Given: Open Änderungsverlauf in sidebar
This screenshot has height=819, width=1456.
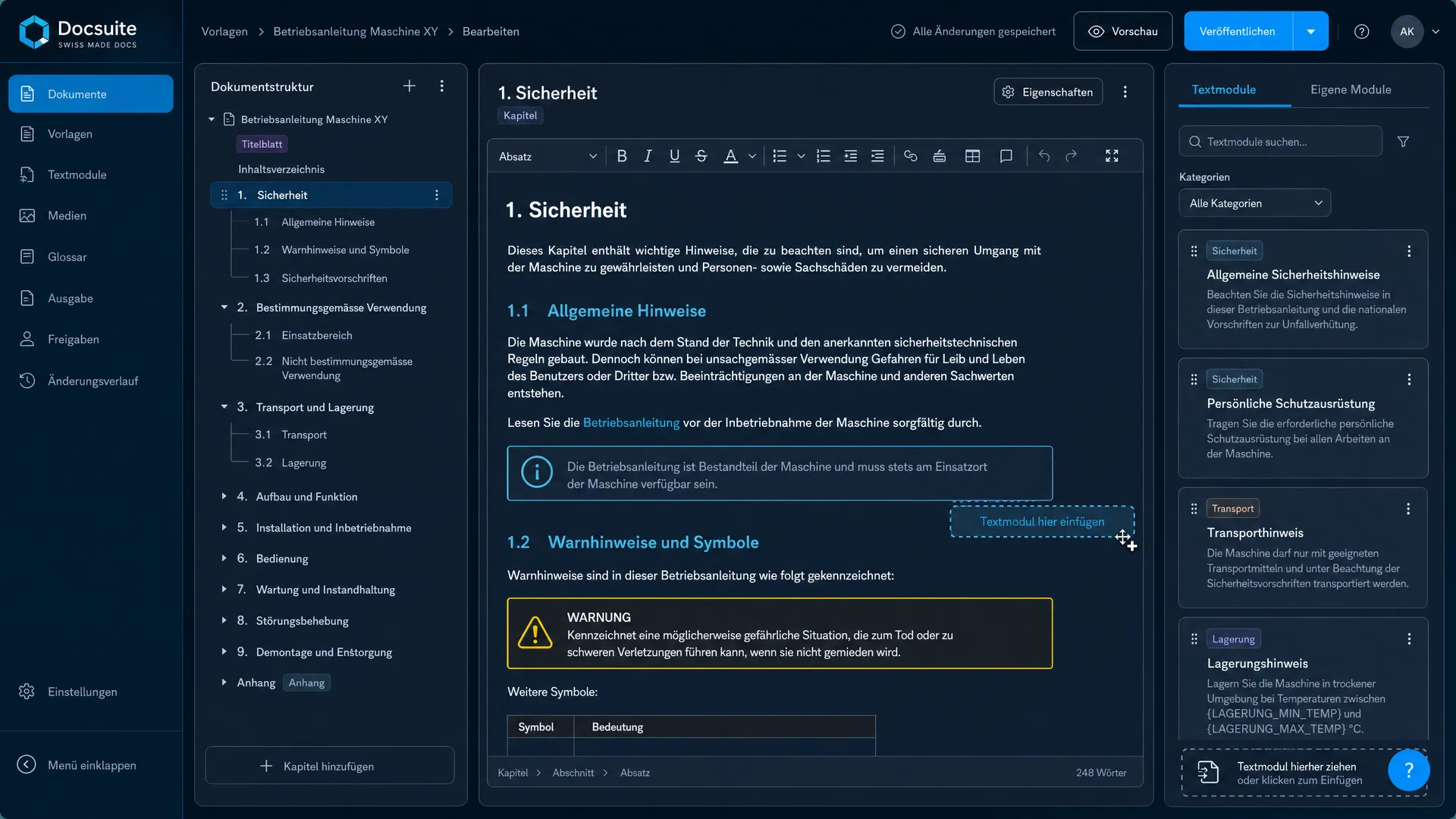Looking at the screenshot, I should (91, 381).
